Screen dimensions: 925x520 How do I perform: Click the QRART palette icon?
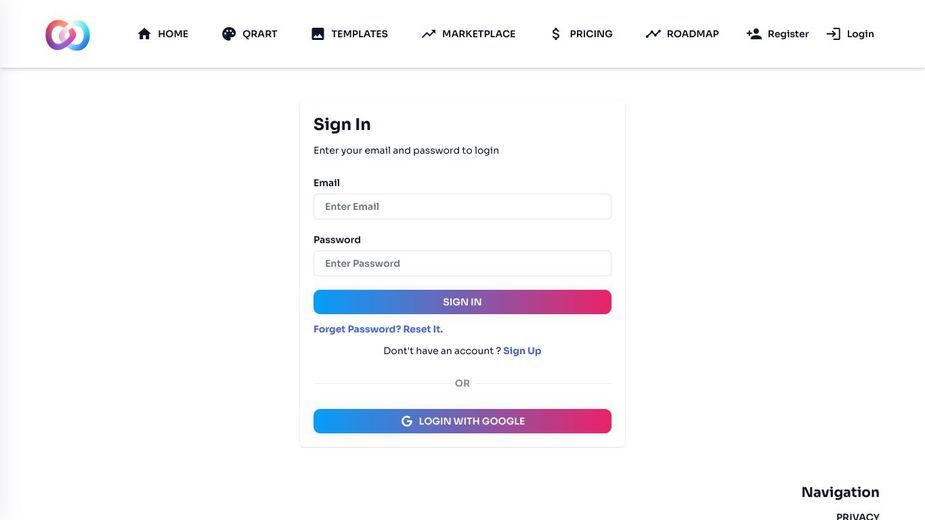click(x=229, y=34)
